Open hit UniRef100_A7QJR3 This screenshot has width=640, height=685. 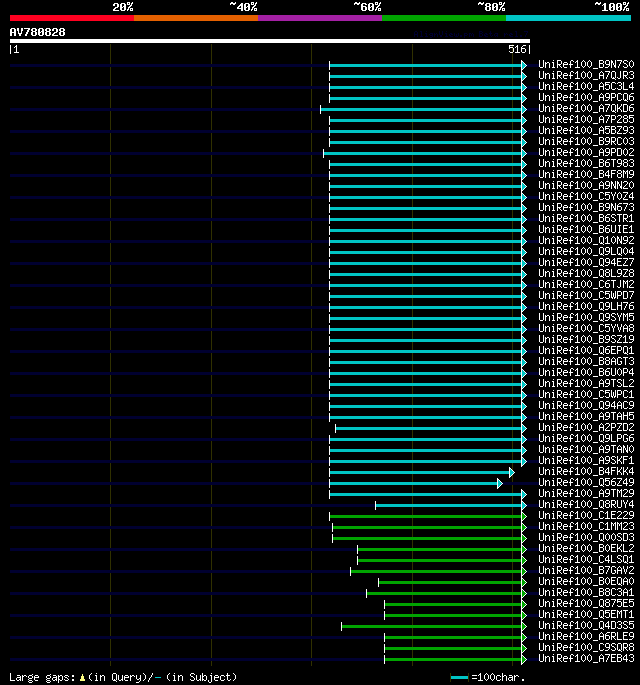point(586,76)
